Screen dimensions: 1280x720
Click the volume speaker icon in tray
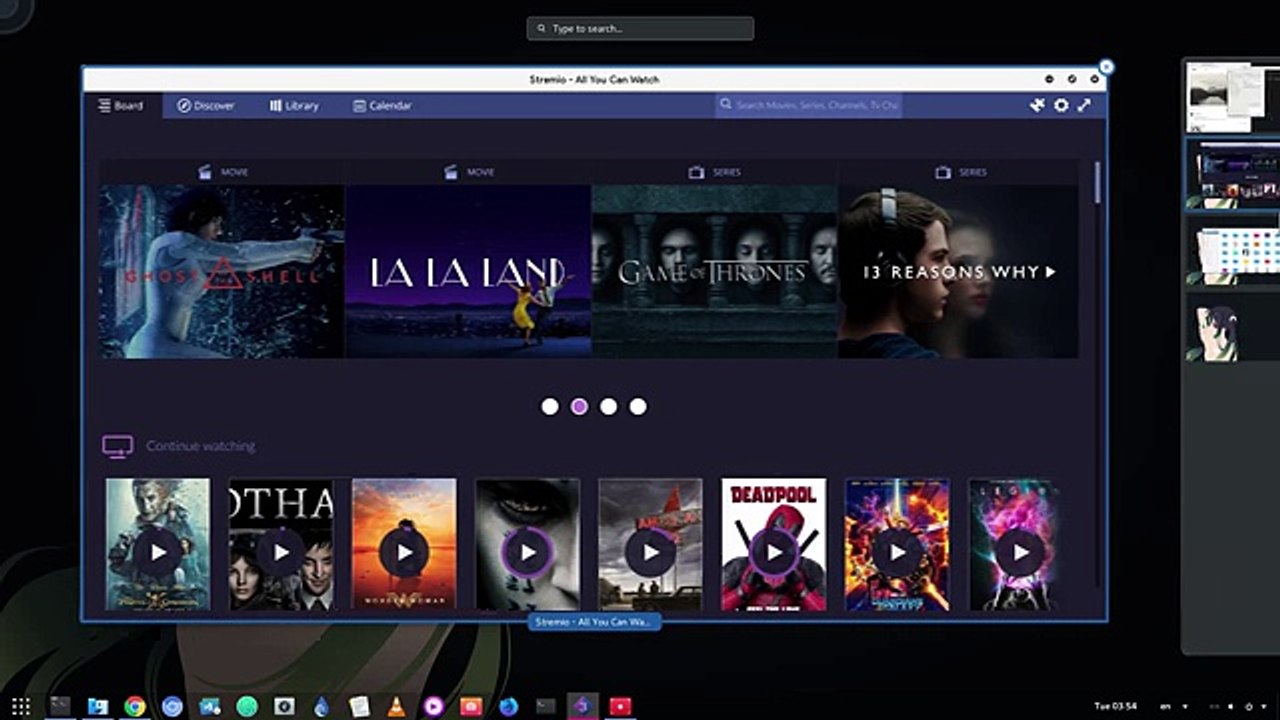(x=1232, y=706)
